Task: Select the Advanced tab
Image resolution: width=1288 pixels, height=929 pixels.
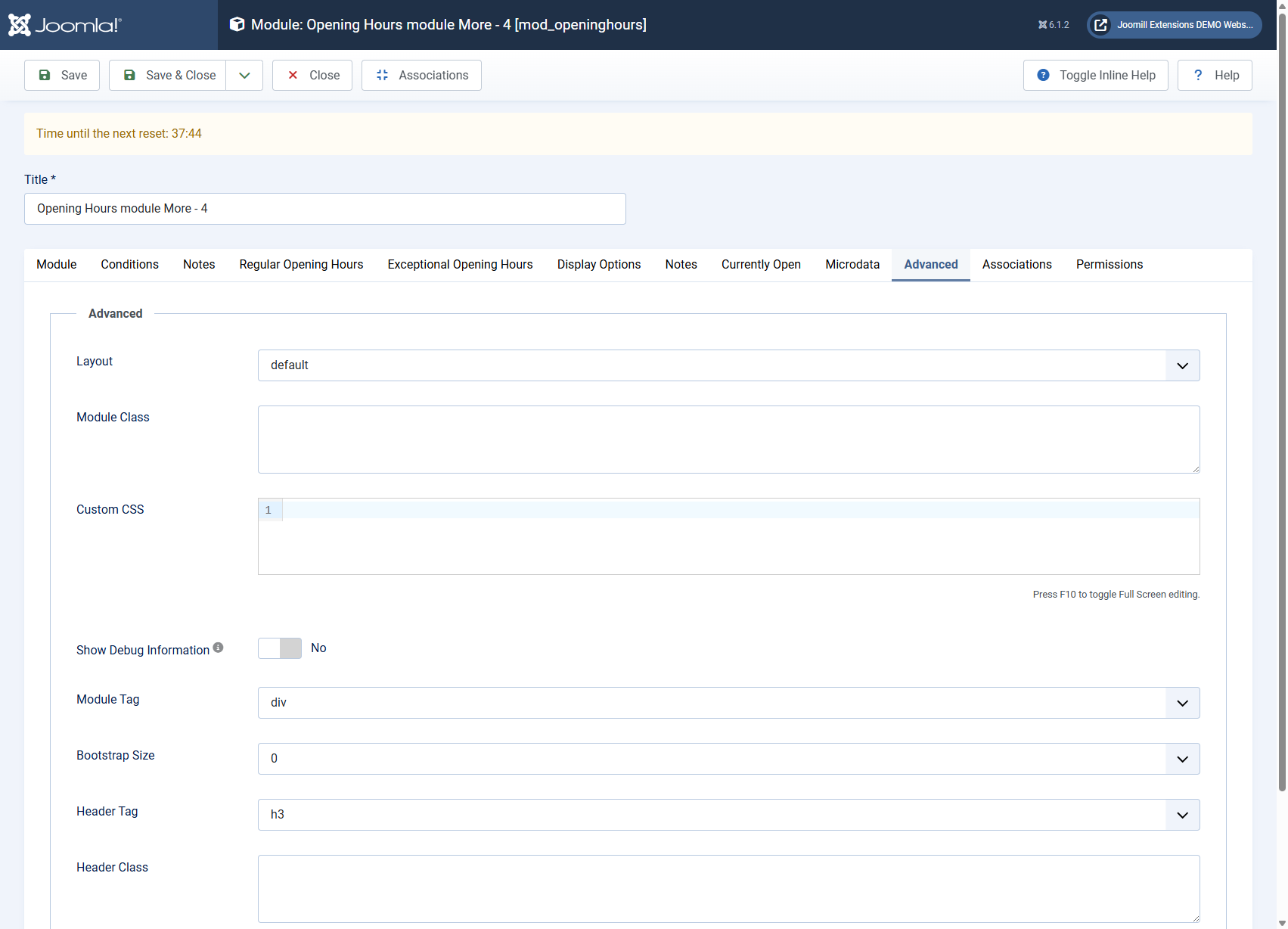Action: tap(931, 265)
